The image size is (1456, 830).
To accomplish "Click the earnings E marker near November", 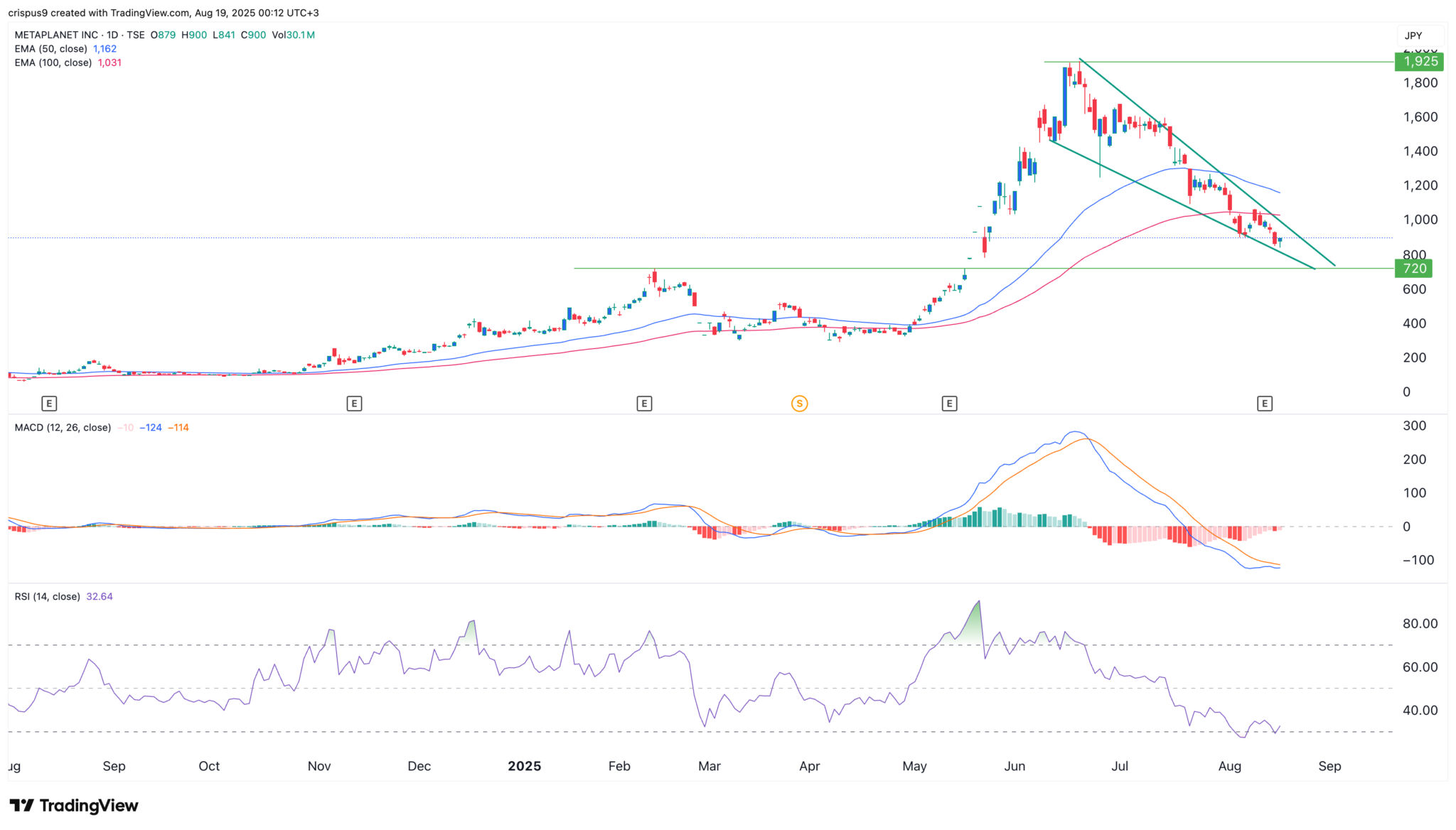I will (x=354, y=404).
